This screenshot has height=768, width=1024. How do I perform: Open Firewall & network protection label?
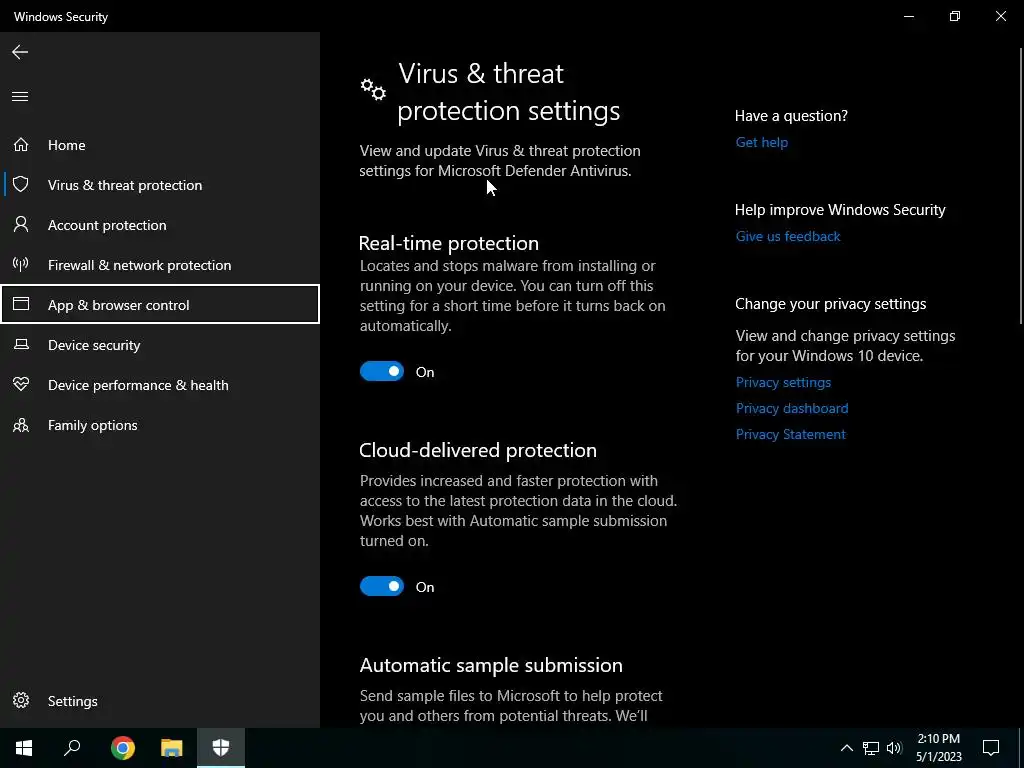[x=139, y=265]
